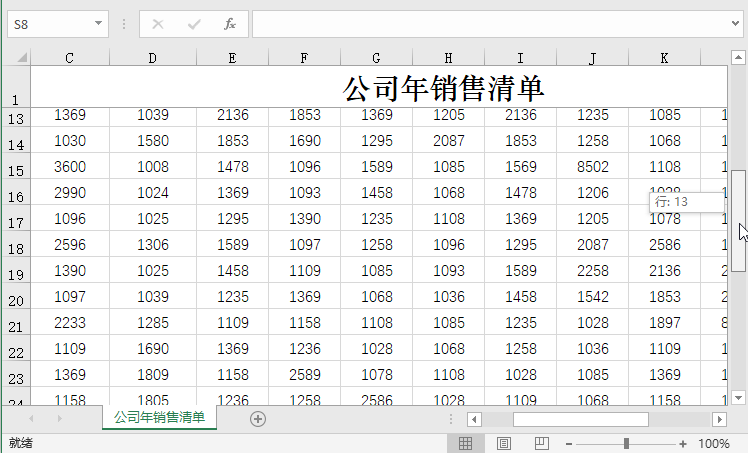Click the zoom in plus icon
748x453 pixels.
point(683,443)
